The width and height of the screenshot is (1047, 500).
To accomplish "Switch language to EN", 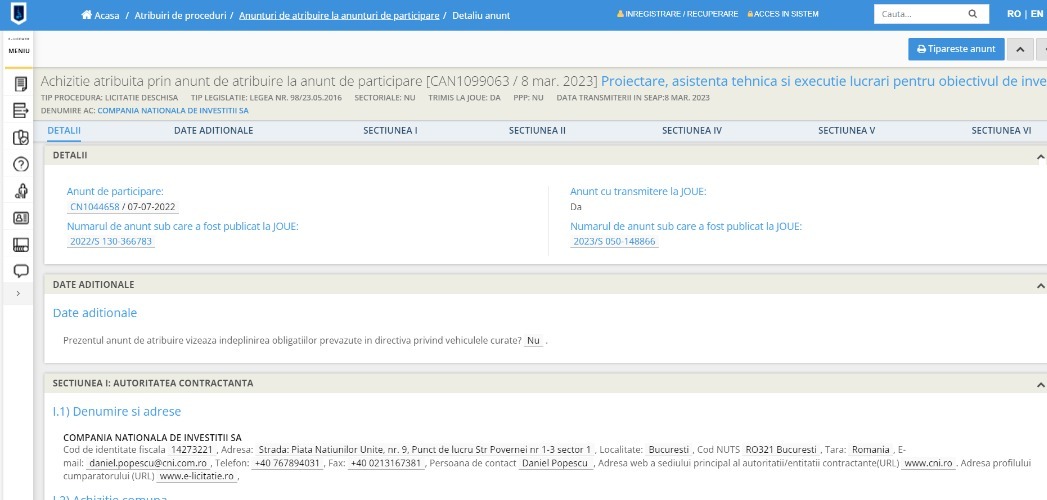I will click(x=1037, y=14).
